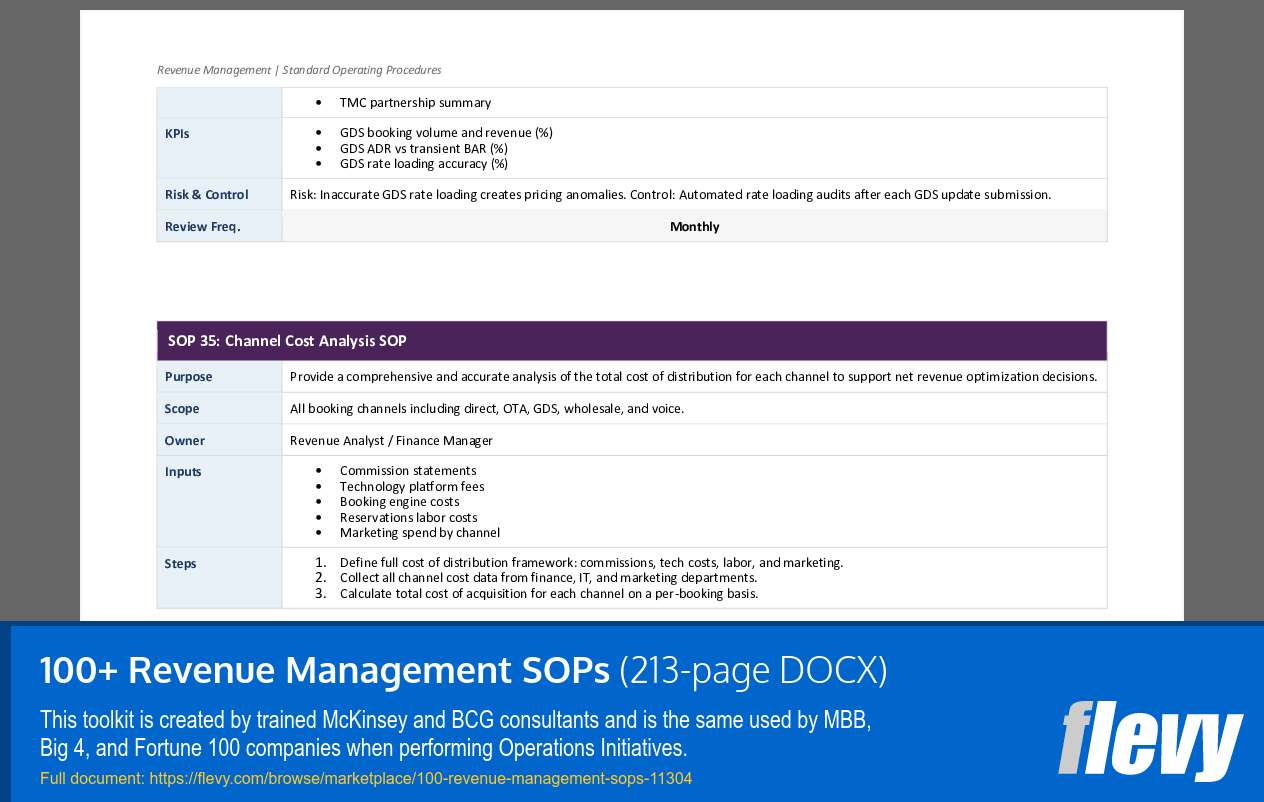Select the Revenue Management document header text

click(x=298, y=69)
